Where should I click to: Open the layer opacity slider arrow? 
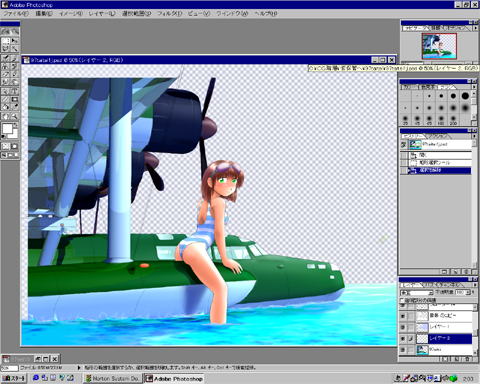(468, 292)
